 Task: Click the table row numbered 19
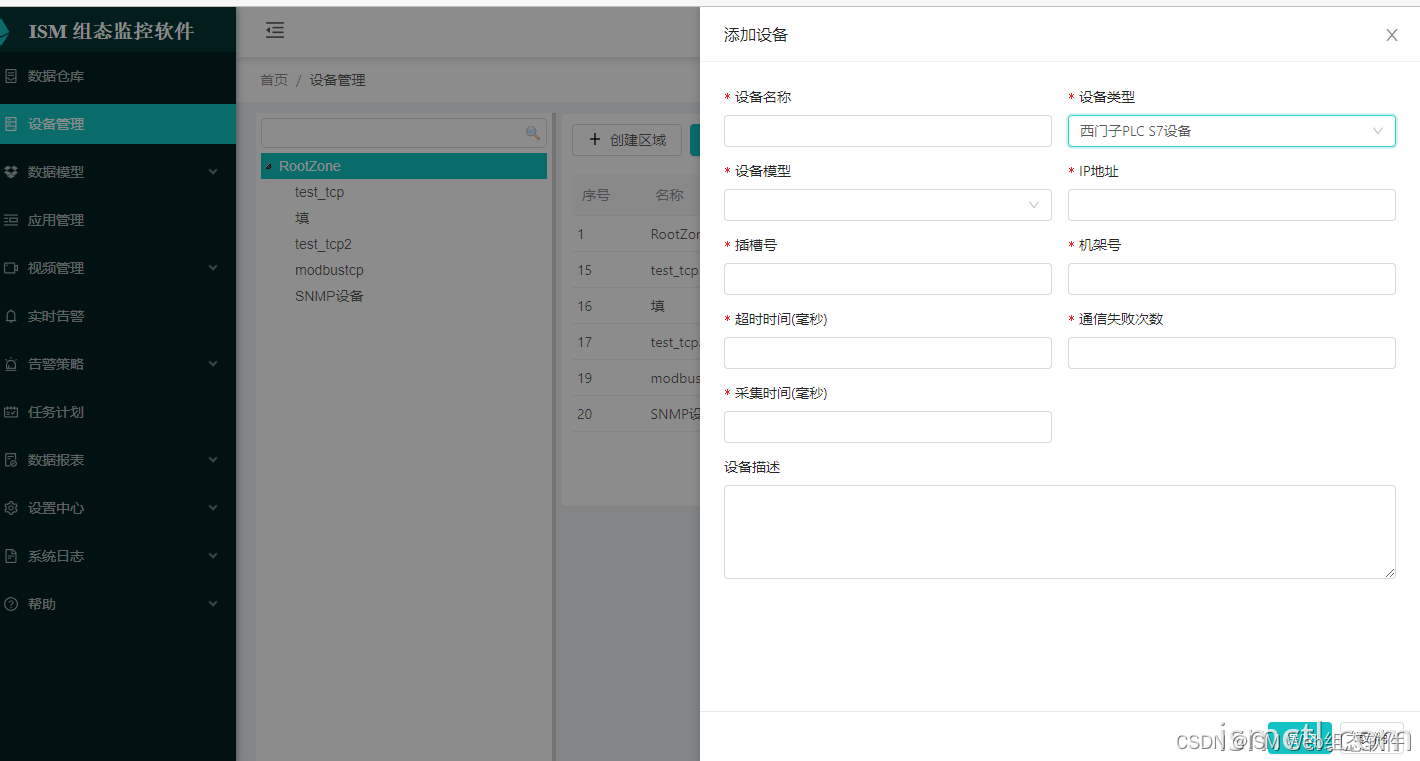click(636, 378)
